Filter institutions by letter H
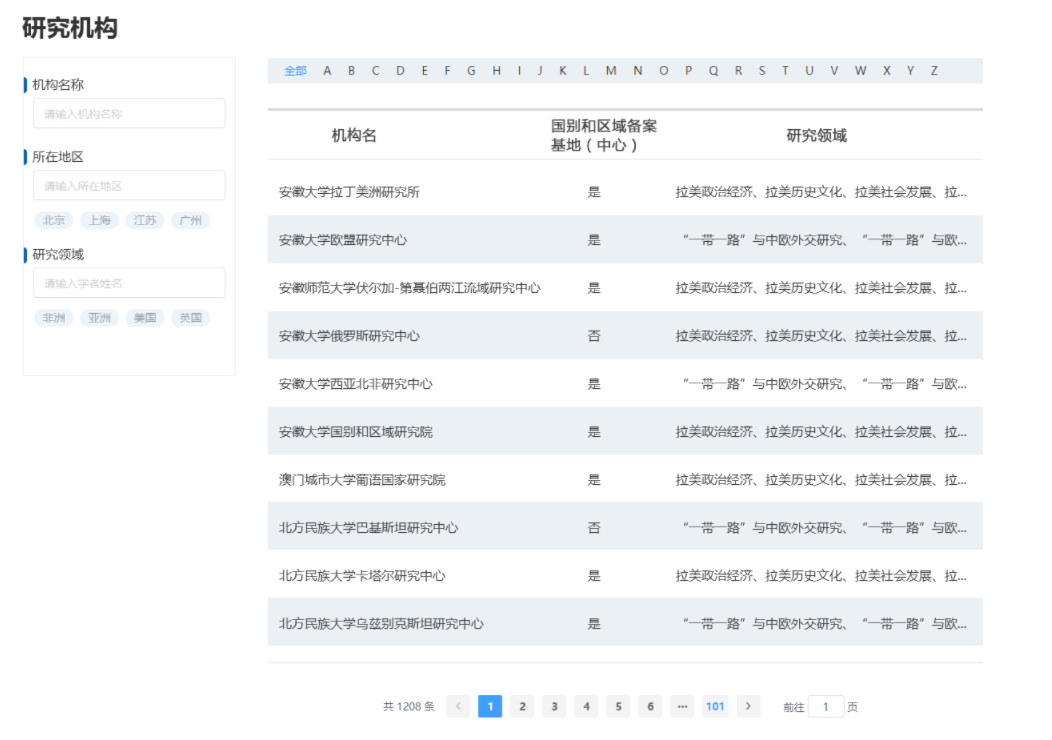This screenshot has width=1052, height=740. 496,70
